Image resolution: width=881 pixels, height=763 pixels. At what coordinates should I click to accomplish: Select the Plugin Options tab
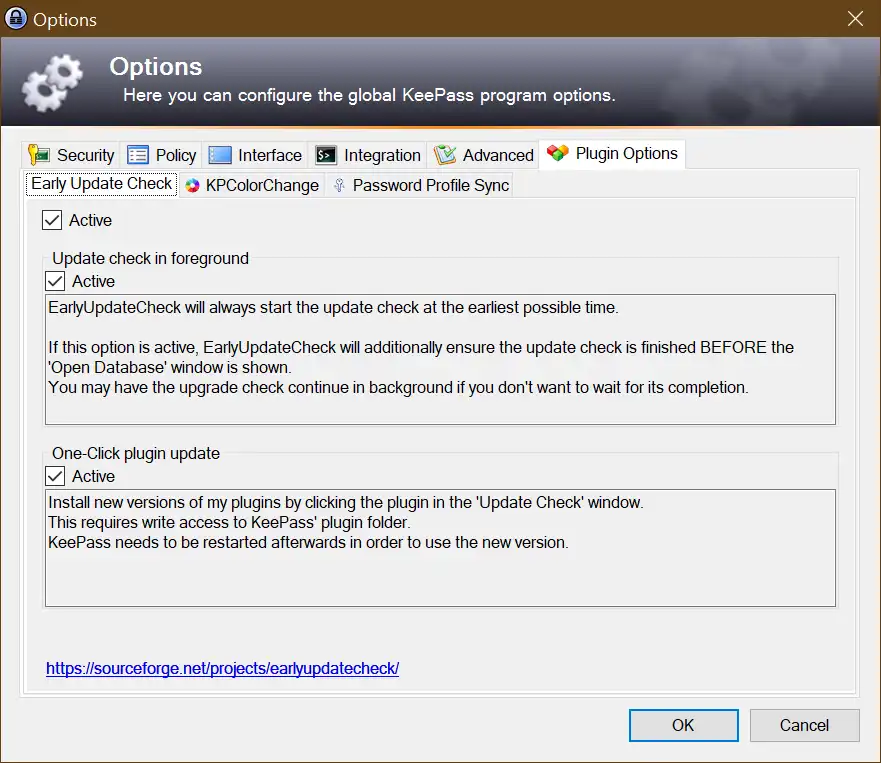click(x=612, y=153)
